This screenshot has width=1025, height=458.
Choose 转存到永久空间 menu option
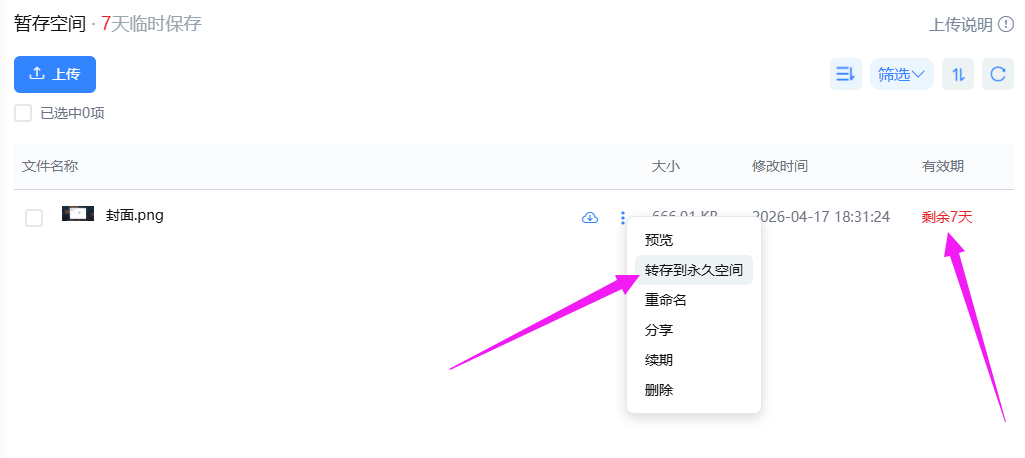tap(693, 270)
